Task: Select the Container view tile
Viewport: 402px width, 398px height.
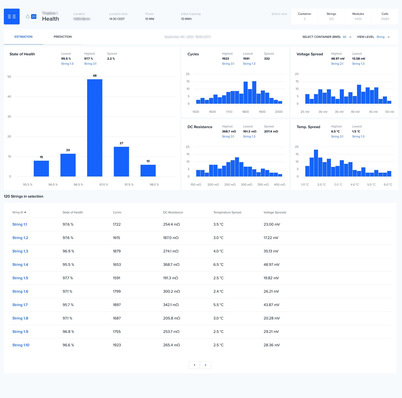Action: point(304,16)
